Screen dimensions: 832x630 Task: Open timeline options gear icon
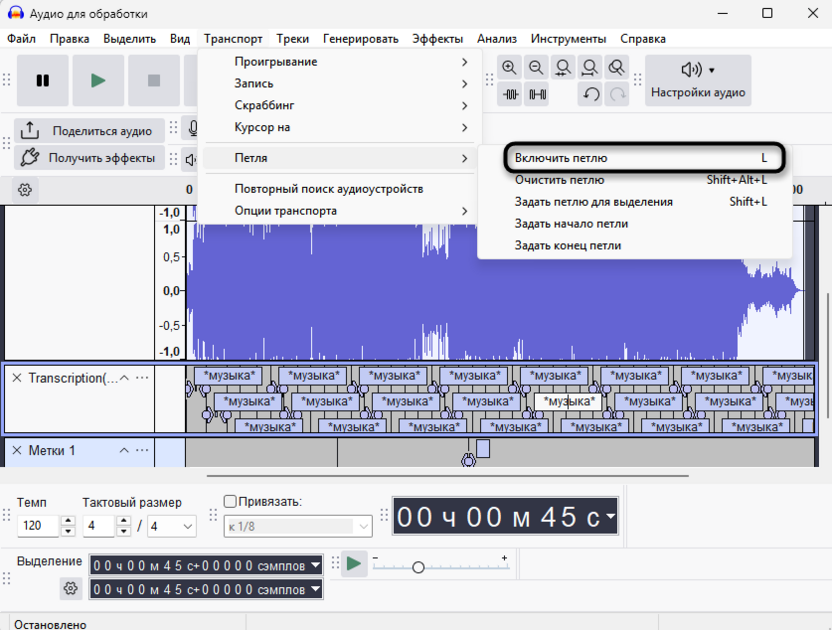tap(24, 189)
